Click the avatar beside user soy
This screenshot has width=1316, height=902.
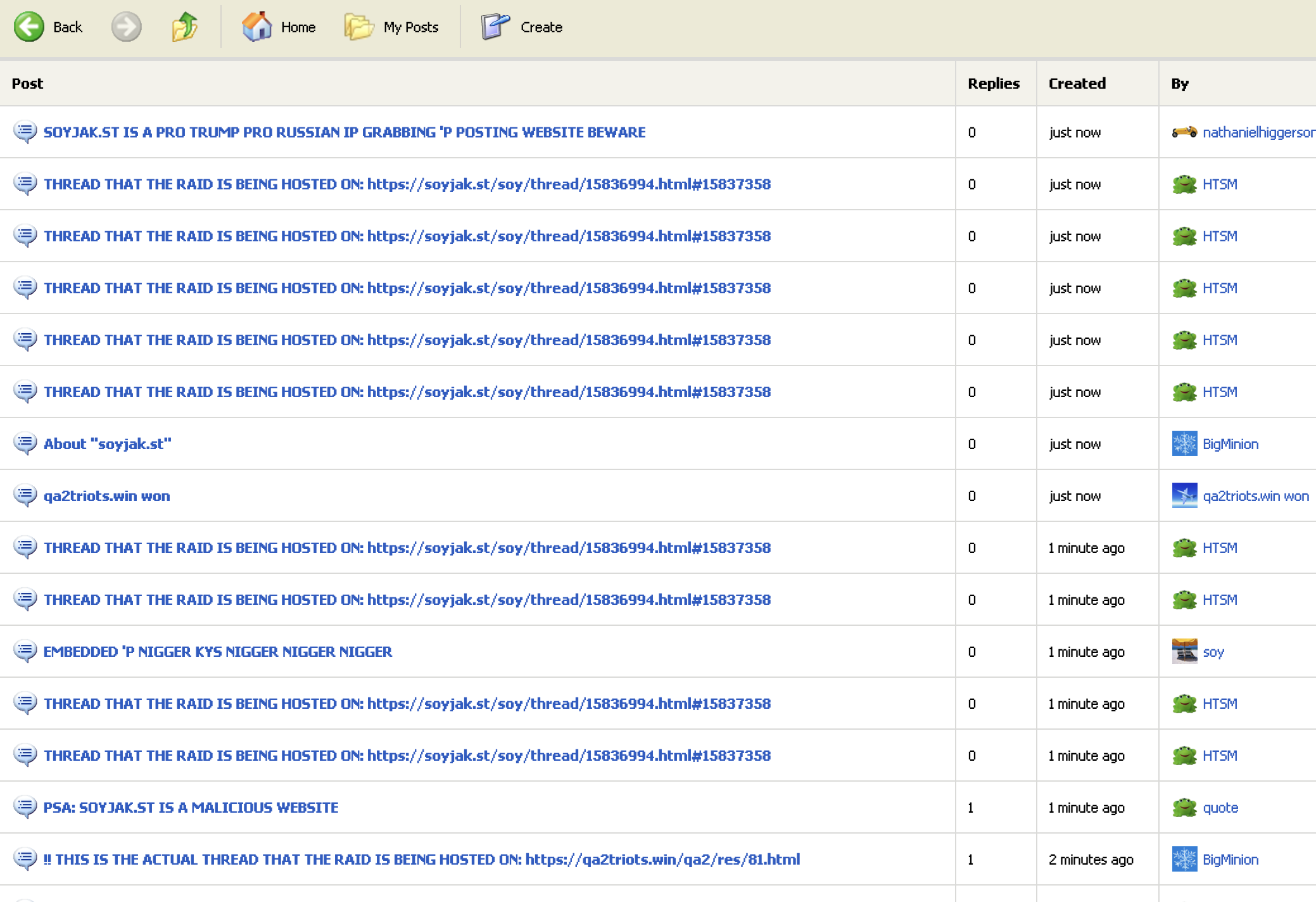[1184, 651]
